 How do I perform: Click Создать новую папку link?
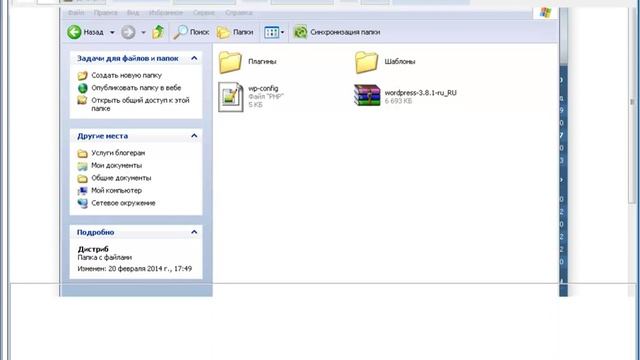[x=127, y=75]
